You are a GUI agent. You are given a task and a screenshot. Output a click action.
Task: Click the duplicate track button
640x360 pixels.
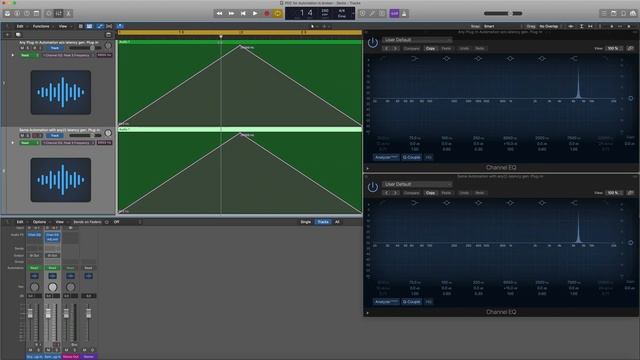tap(18, 35)
